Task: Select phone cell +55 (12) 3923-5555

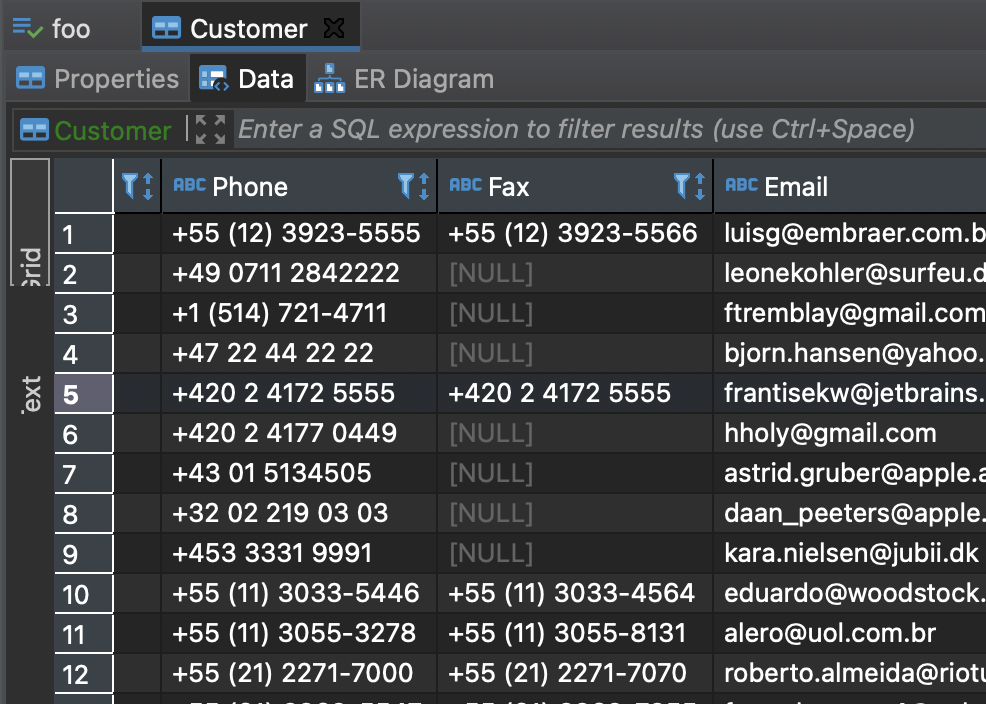Action: [299, 234]
